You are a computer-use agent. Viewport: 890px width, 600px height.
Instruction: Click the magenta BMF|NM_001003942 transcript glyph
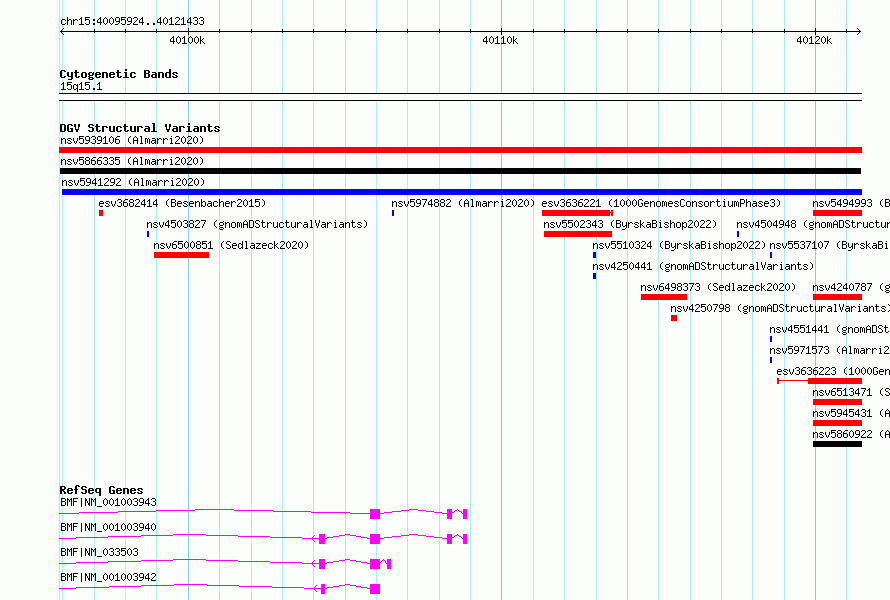219,588
